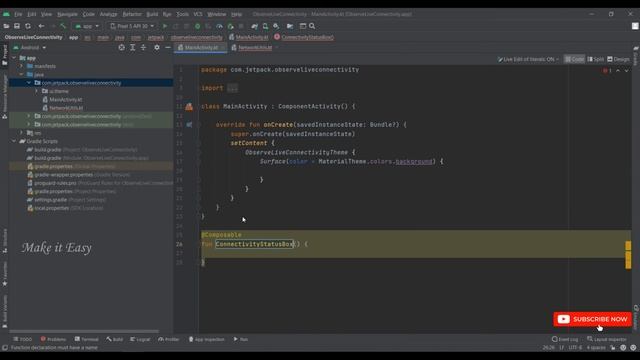Open the Android project view dropdown
This screenshot has width=640, height=360.
(x=30, y=47)
